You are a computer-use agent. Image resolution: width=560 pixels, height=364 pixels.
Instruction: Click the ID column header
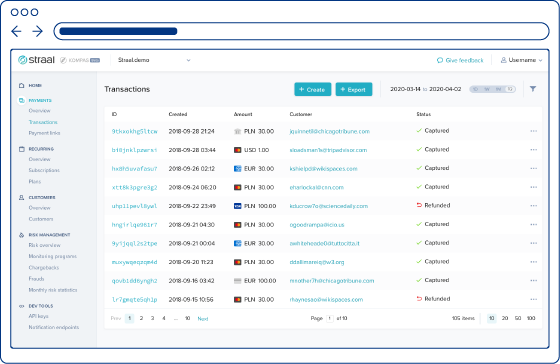(x=114, y=114)
